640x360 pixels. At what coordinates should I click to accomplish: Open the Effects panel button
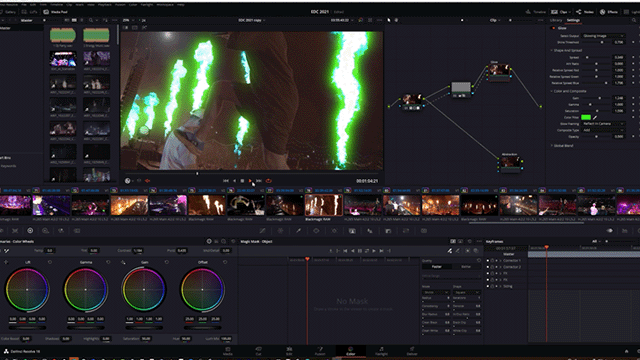(x=608, y=12)
